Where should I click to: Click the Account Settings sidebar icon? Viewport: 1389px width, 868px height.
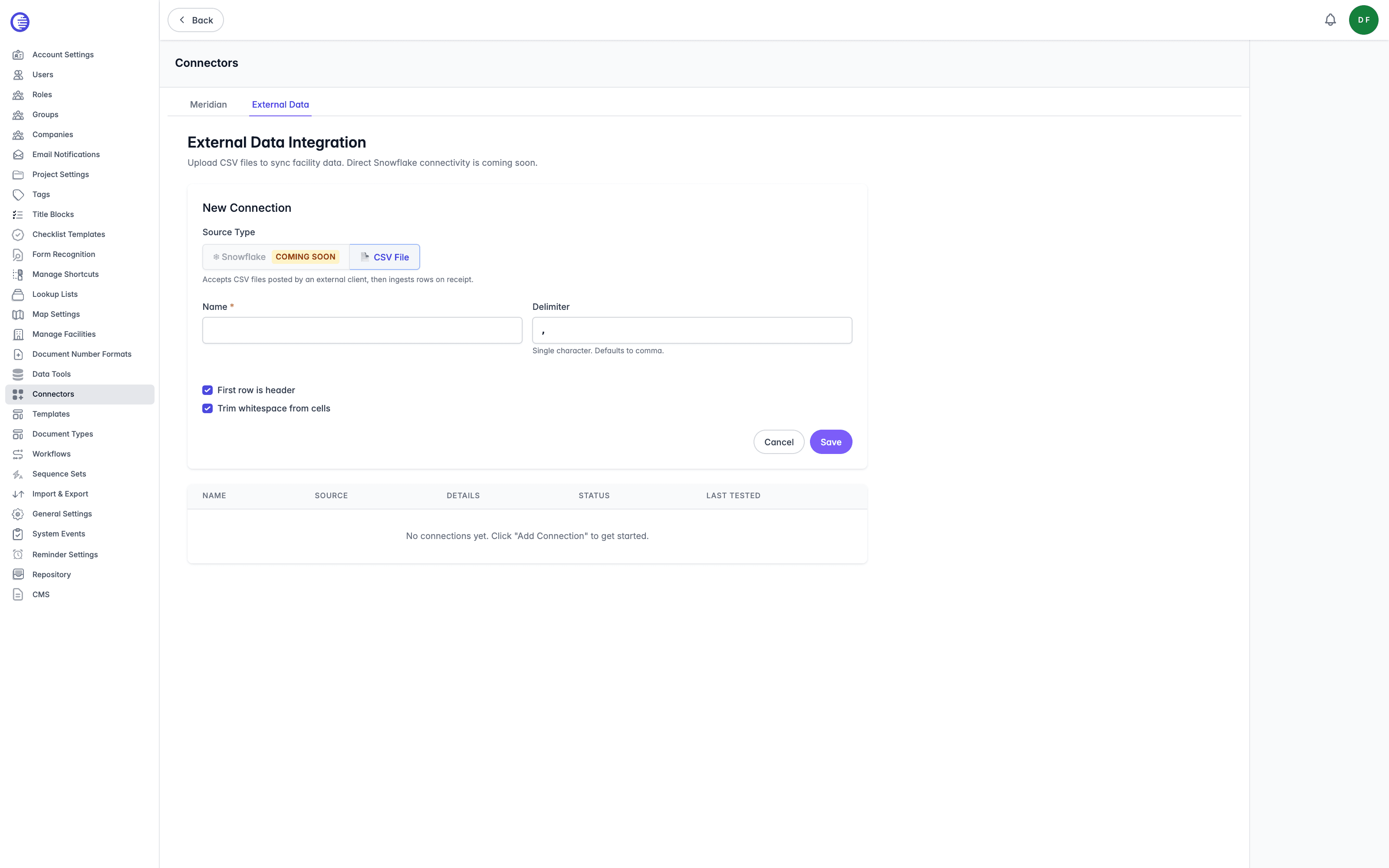[x=18, y=55]
